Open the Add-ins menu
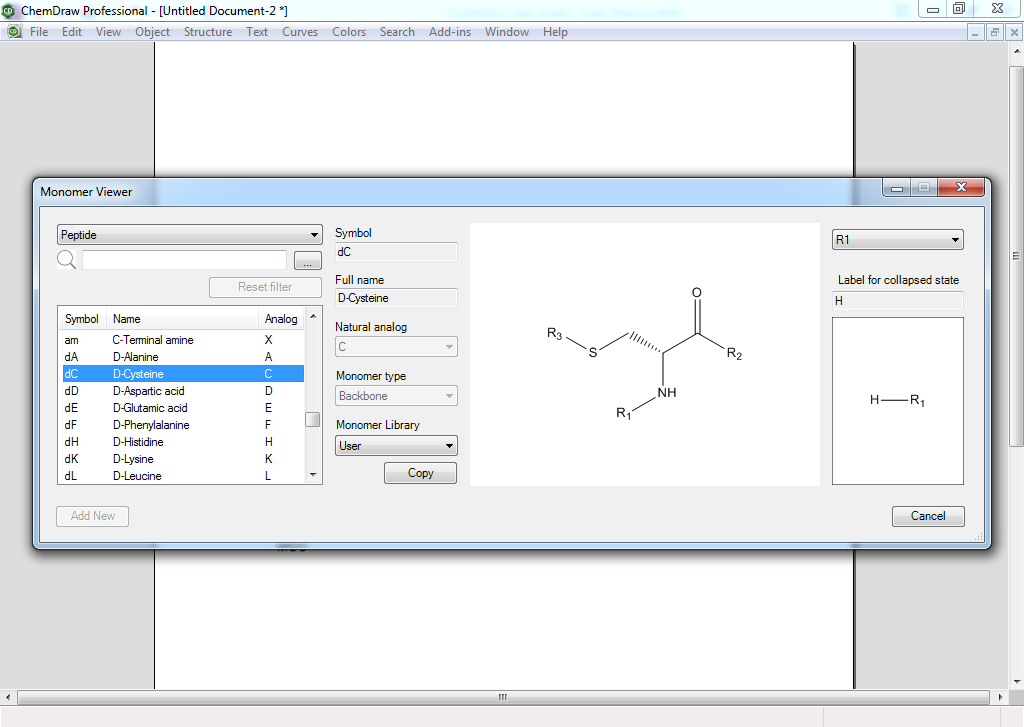The image size is (1024, 727). point(449,31)
